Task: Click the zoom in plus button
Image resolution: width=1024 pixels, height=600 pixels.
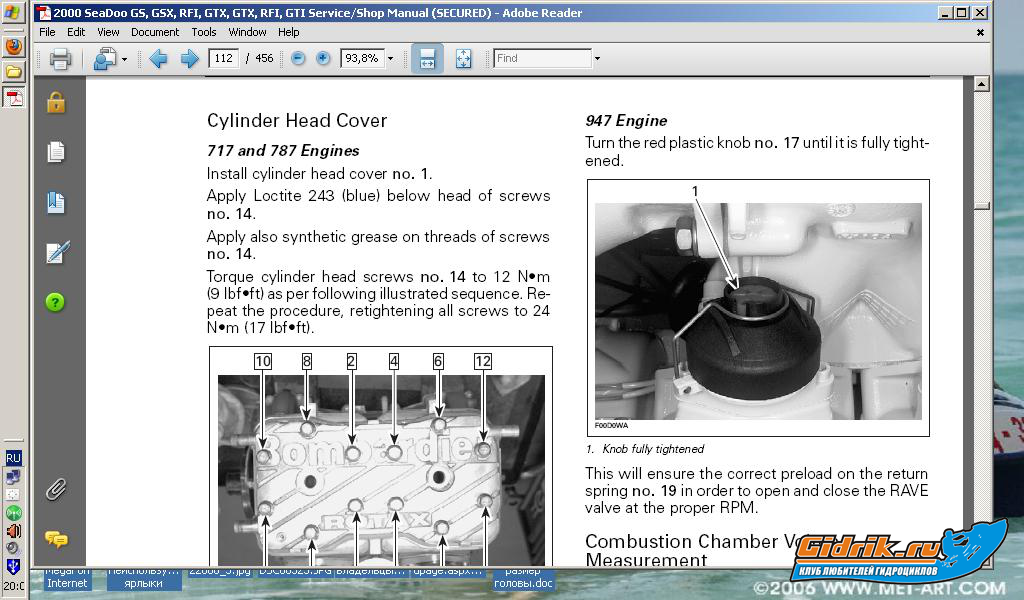Action: [323, 59]
